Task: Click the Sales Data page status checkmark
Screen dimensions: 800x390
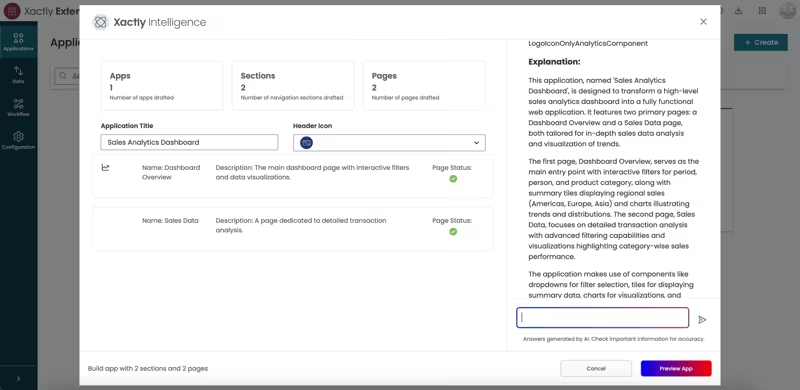Action: point(453,232)
